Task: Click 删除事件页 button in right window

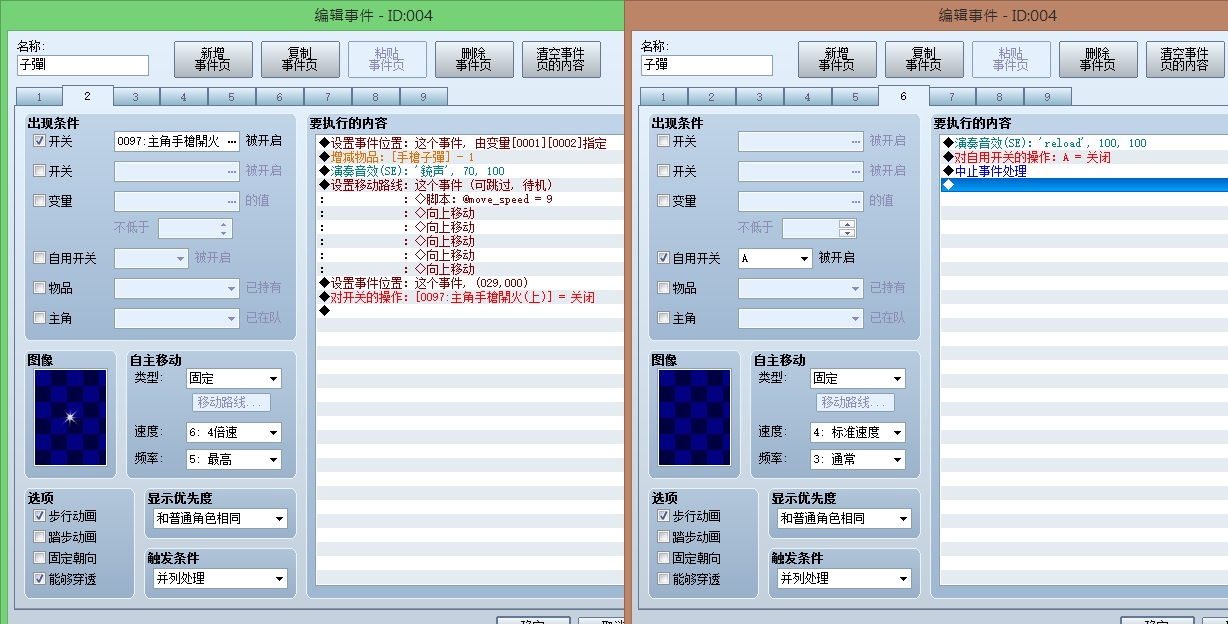Action: click(1098, 59)
